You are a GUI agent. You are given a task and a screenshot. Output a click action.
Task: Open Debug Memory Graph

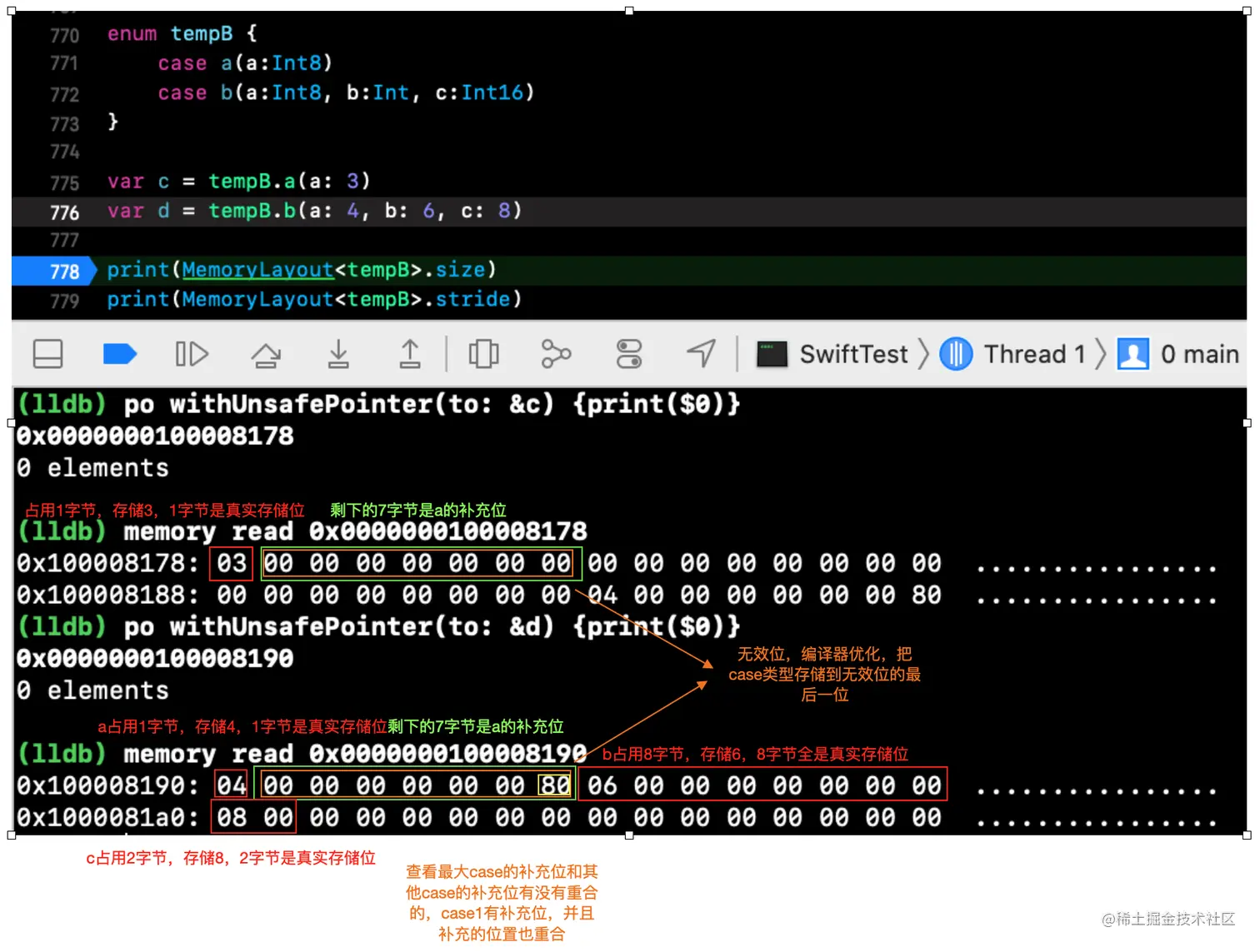pos(556,354)
